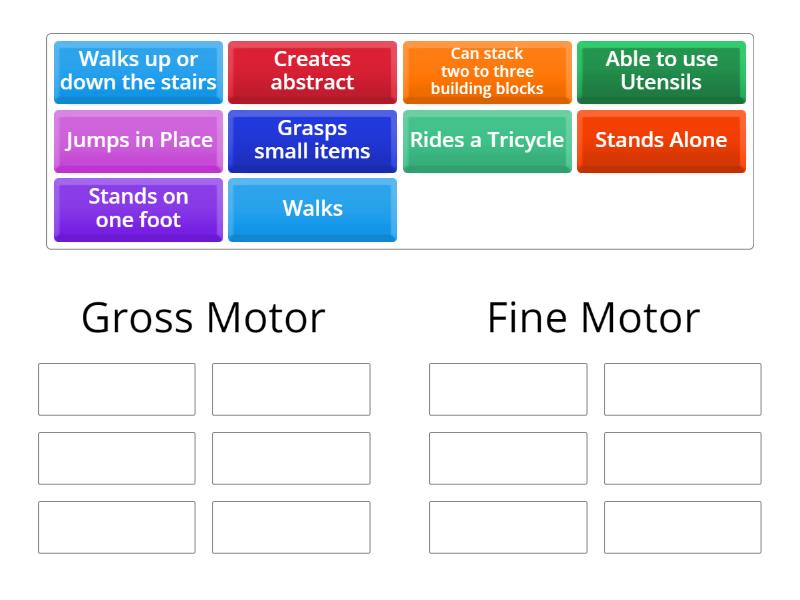Image resolution: width=800 pixels, height=600 pixels.
Task: Click the top-right empty slot under Fine Motor
Action: [x=682, y=389]
